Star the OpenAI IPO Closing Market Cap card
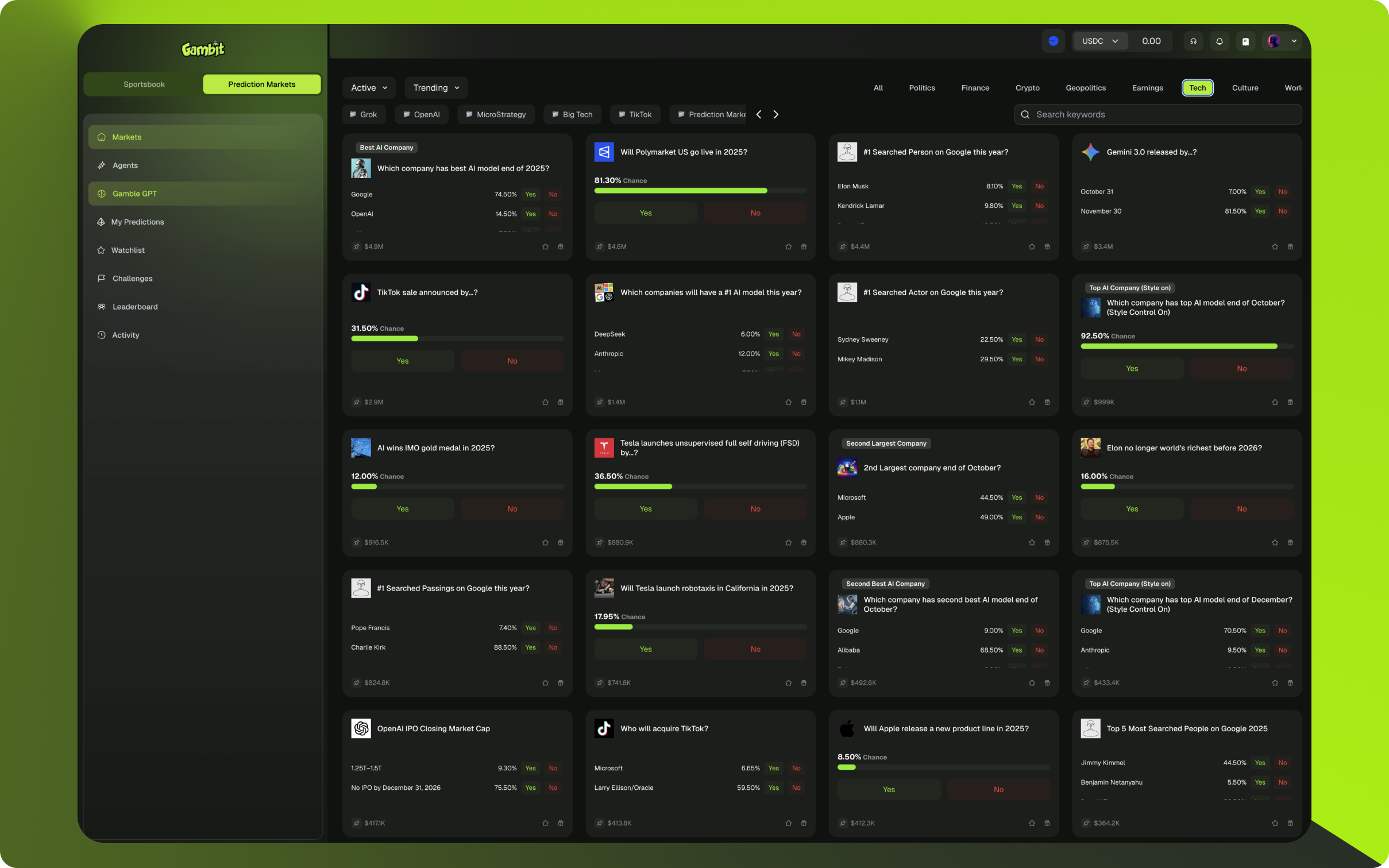1389x868 pixels. pyautogui.click(x=545, y=823)
